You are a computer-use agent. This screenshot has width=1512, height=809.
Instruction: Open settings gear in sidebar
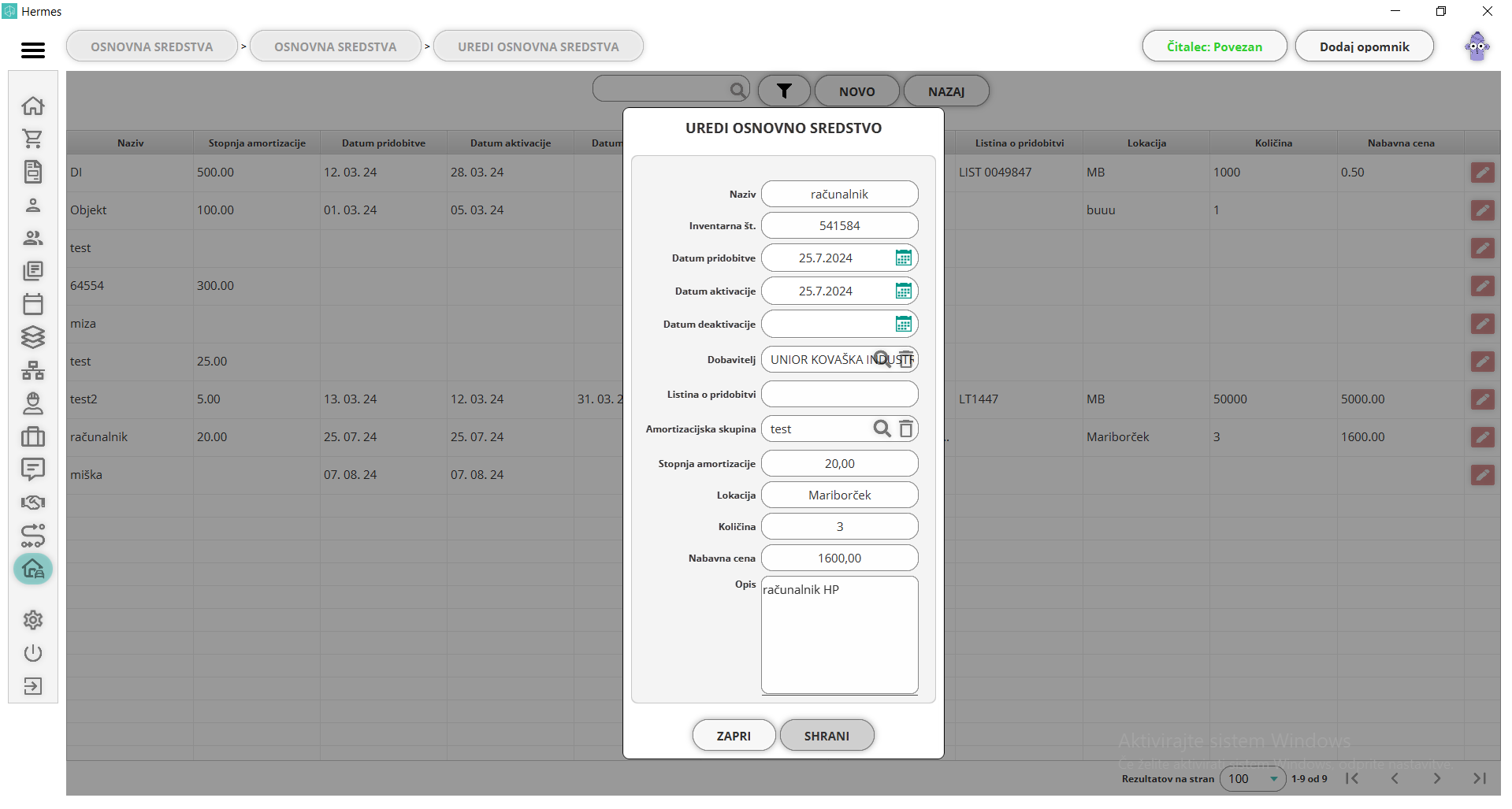pos(33,620)
